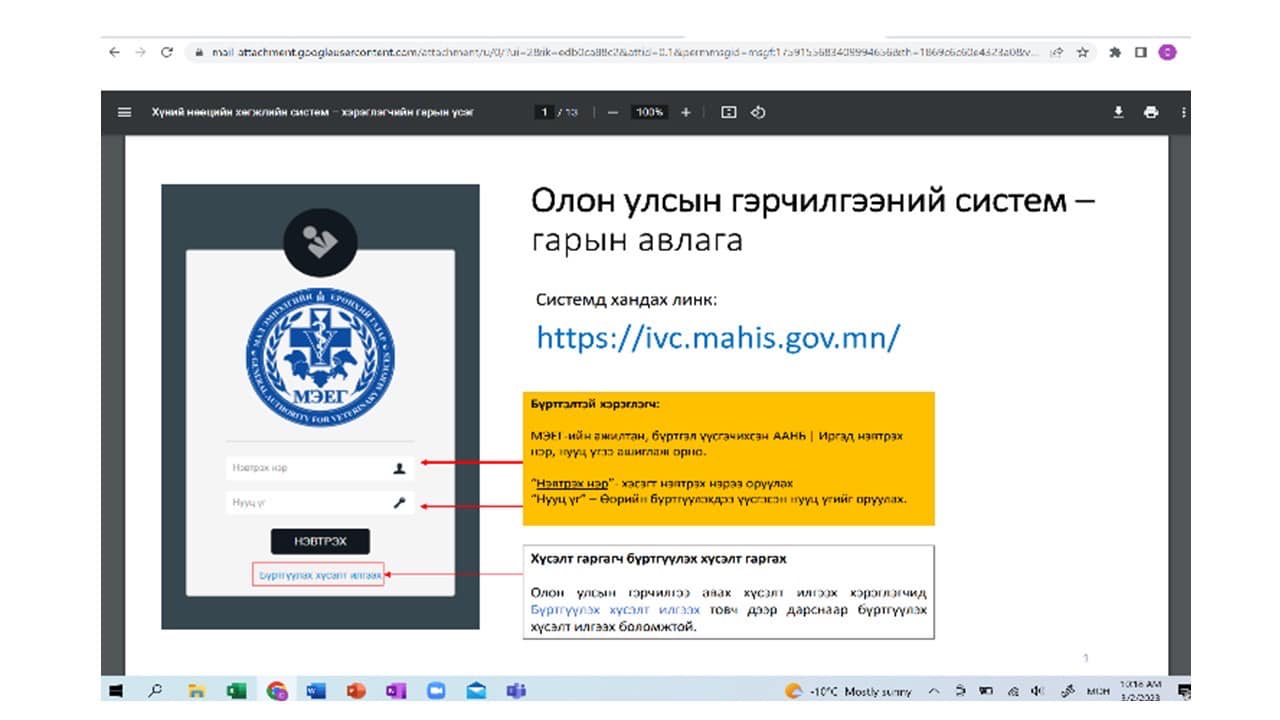
Task: Launch Excel from the taskbar
Action: [237, 690]
